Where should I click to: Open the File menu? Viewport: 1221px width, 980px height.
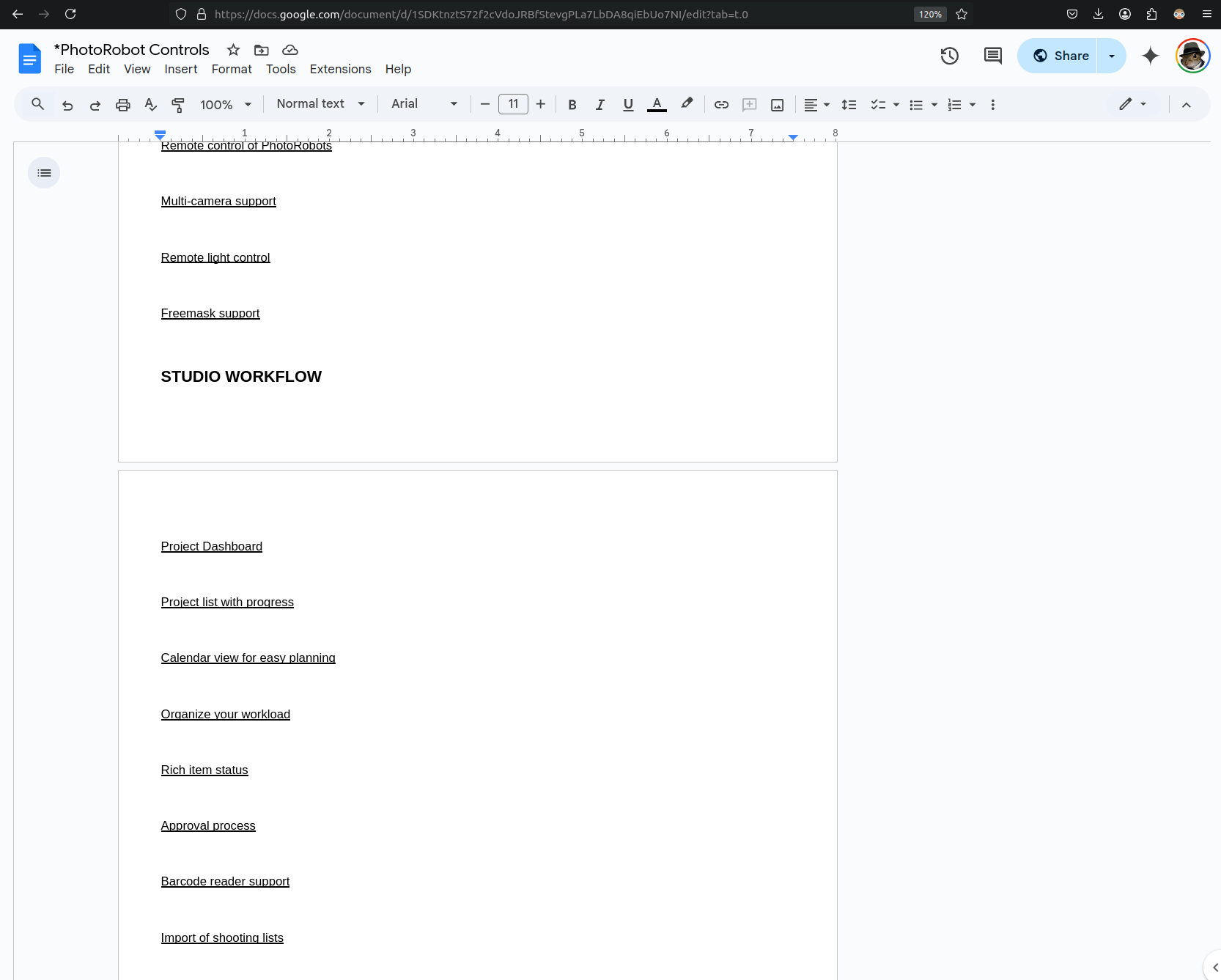coord(64,69)
